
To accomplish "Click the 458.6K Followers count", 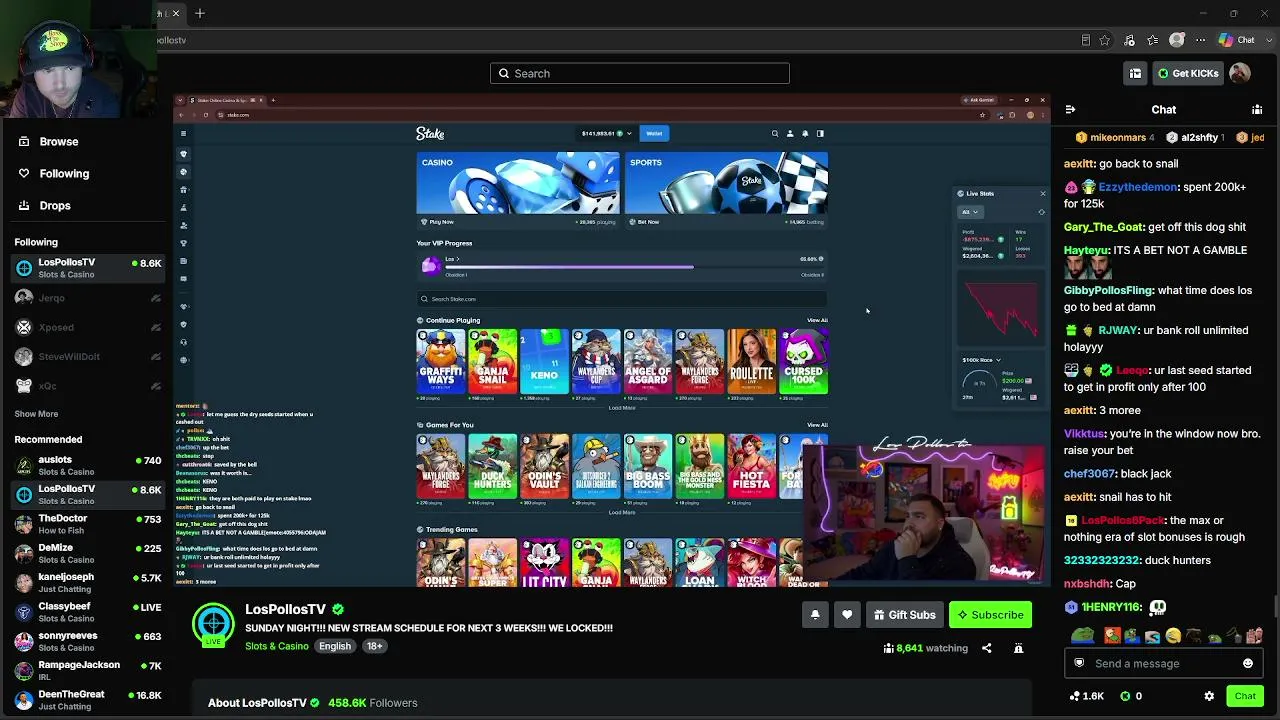I will click(x=373, y=703).
